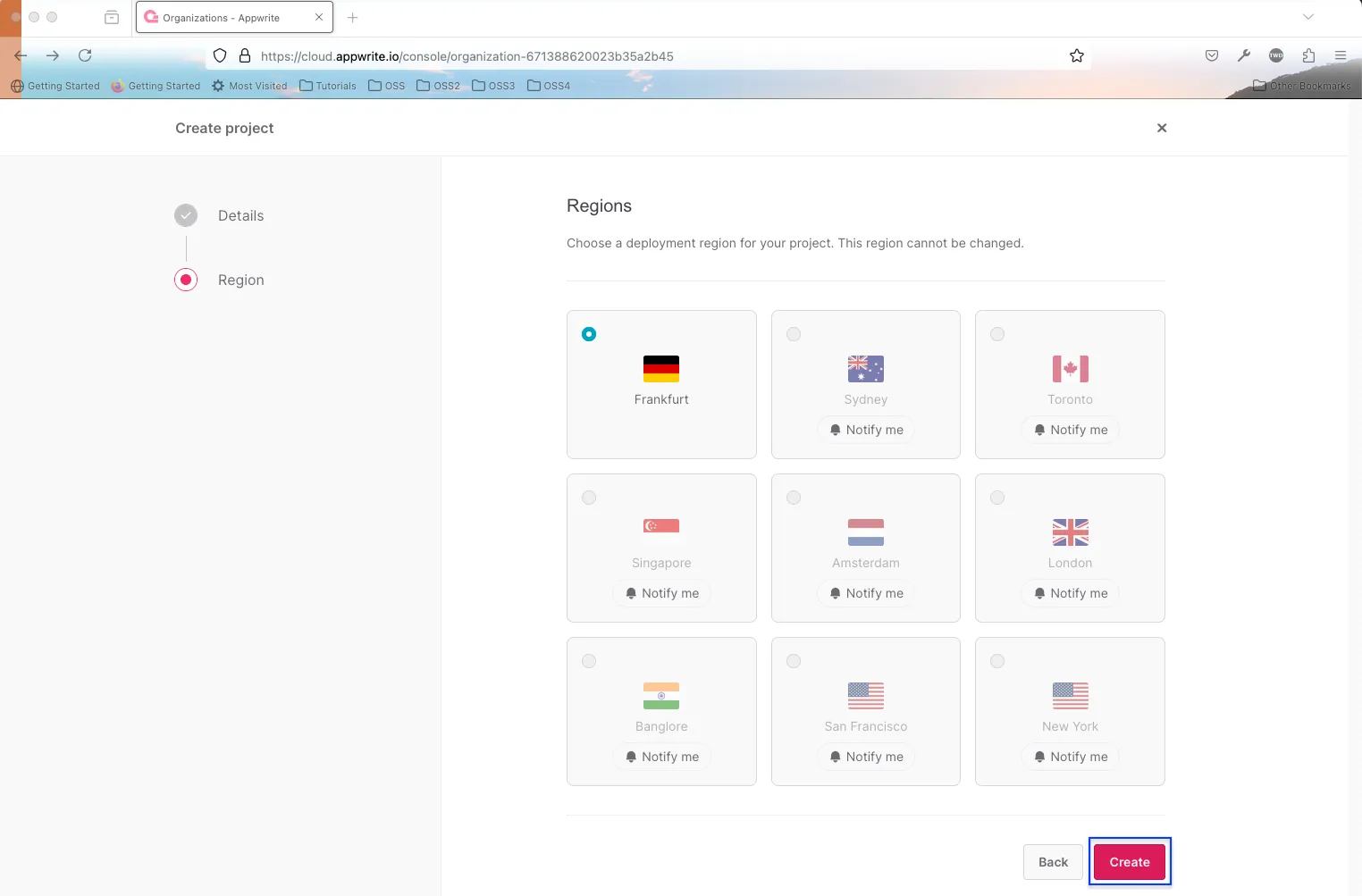Open Firefox application menu
This screenshot has width=1362, height=896.
[1341, 55]
